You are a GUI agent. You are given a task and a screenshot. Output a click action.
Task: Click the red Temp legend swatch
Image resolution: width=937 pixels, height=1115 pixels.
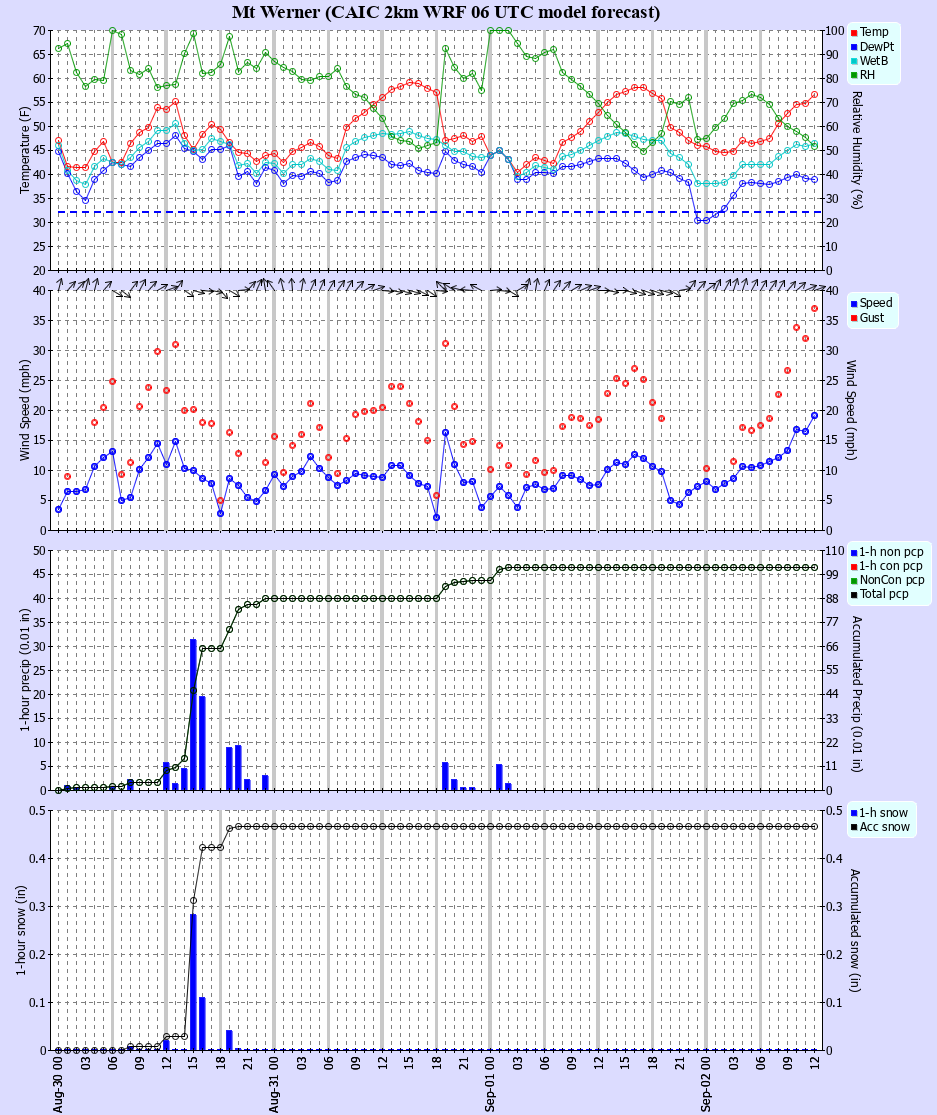pos(854,33)
